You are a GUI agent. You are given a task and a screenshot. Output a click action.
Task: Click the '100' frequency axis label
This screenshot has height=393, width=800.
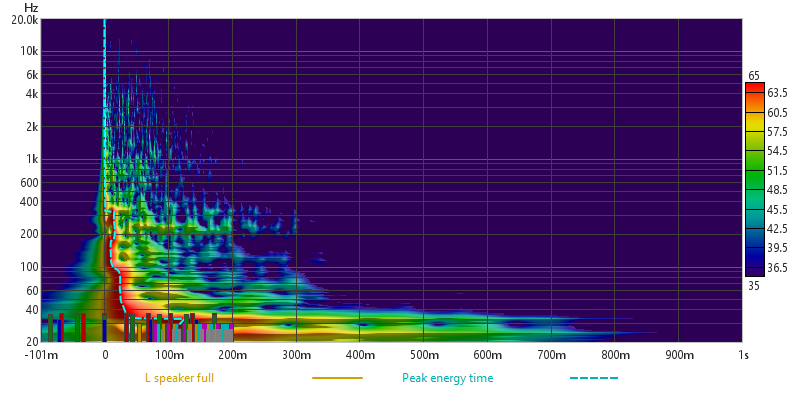(x=30, y=267)
